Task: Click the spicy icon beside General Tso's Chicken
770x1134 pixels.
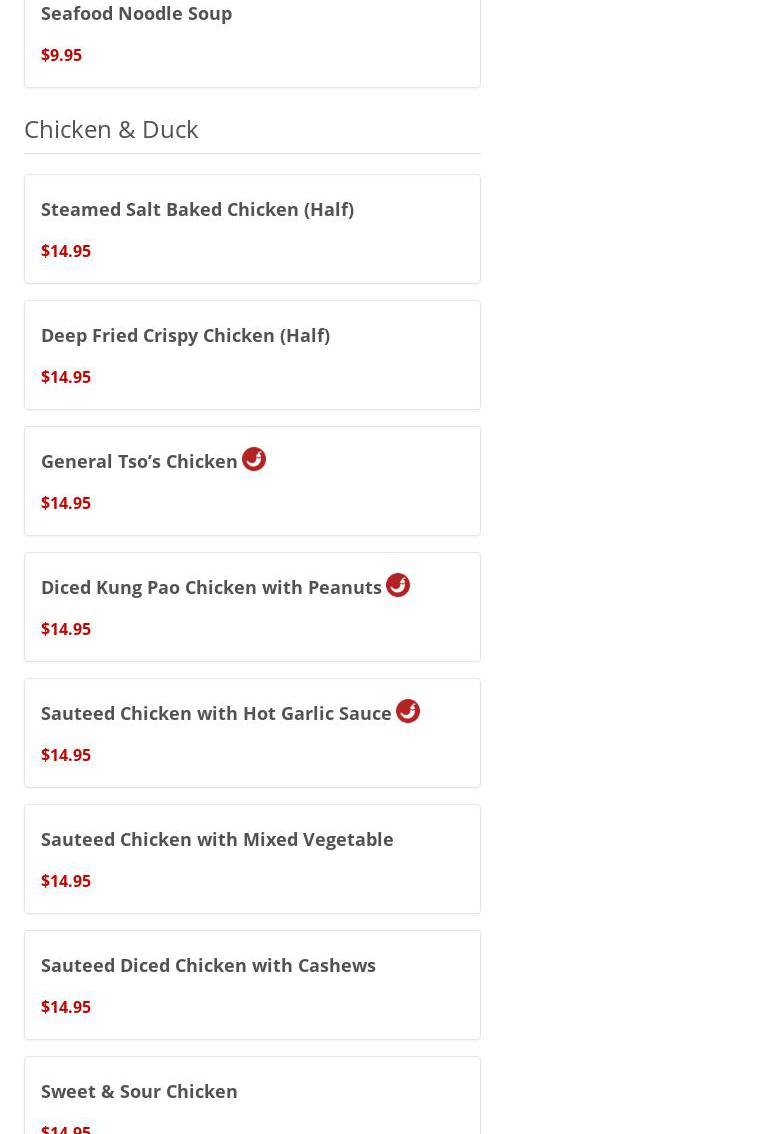Action: pos(254,459)
